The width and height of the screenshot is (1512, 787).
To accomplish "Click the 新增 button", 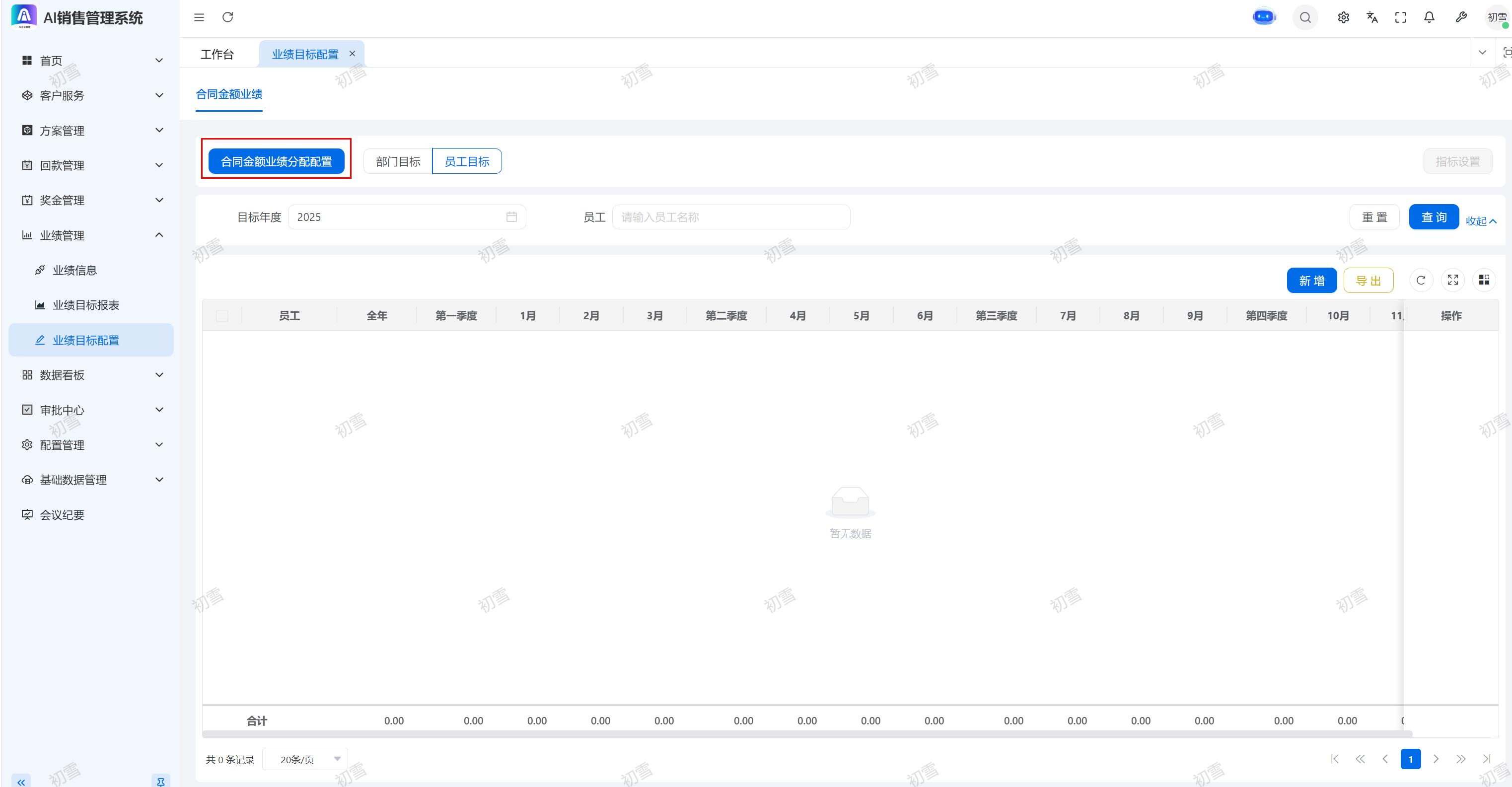I will (x=1311, y=281).
